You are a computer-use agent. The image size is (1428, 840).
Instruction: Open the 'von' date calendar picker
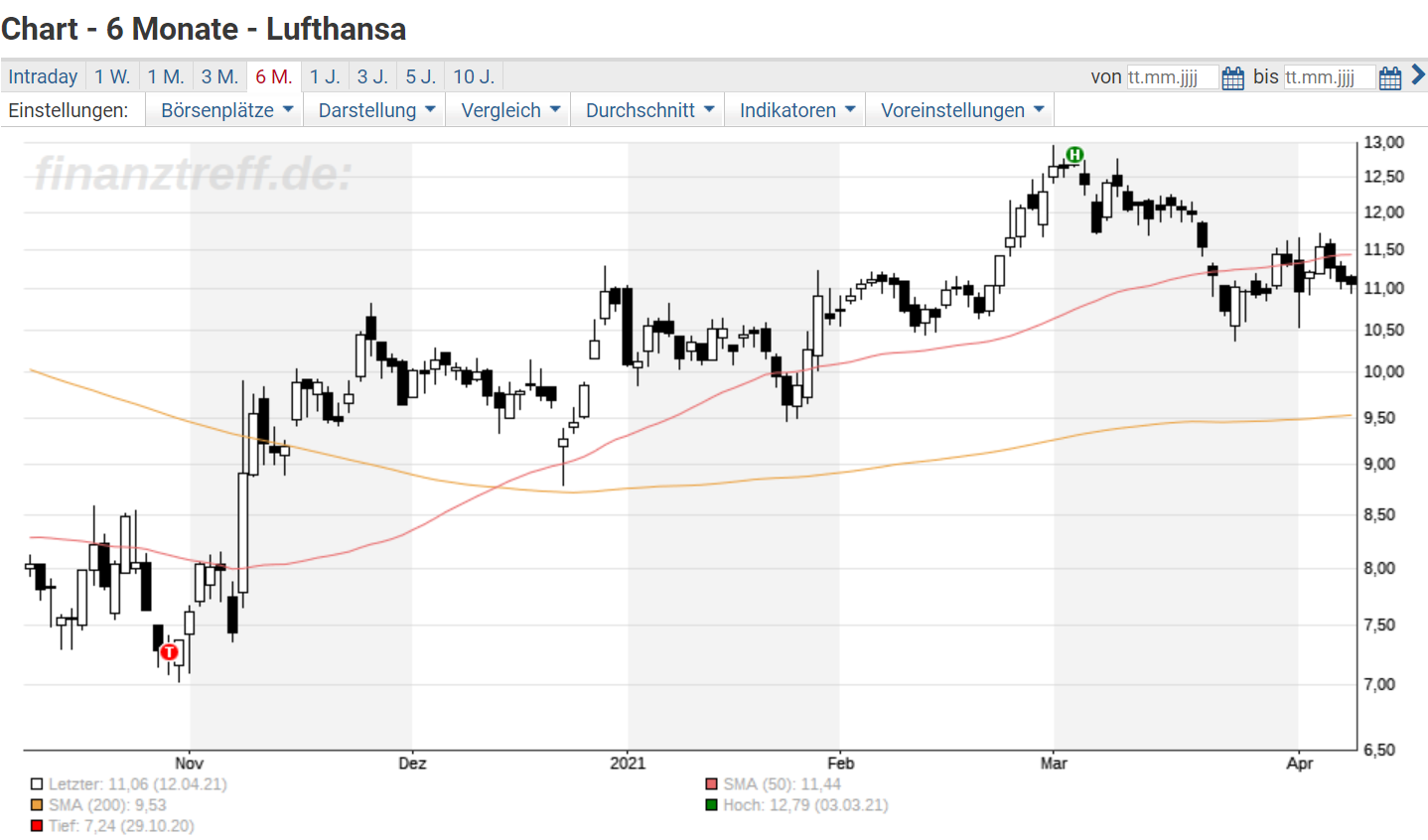coord(1232,77)
